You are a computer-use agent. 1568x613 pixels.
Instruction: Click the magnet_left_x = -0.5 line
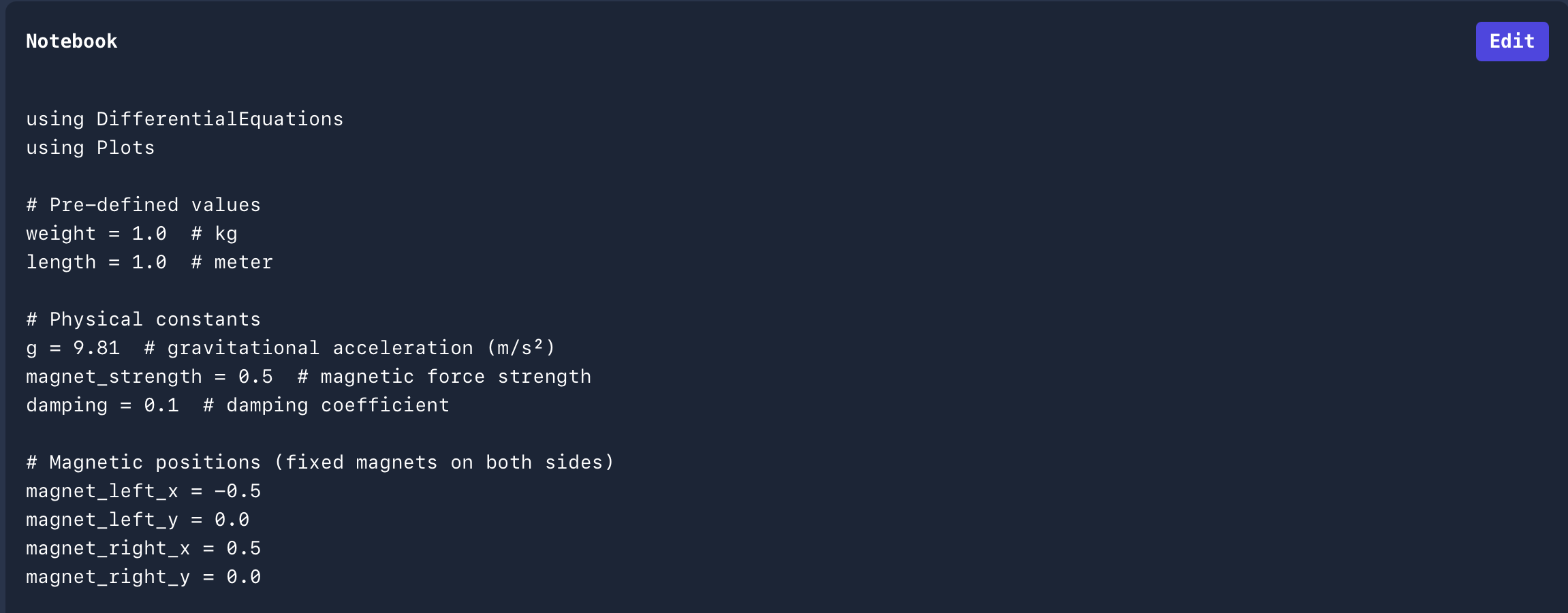[x=143, y=491]
